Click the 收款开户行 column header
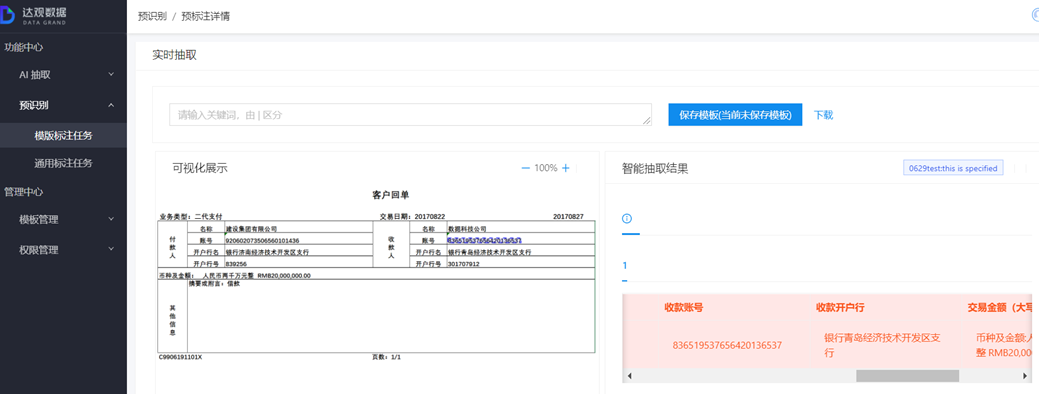This screenshot has height=394, width=1039. coord(840,307)
